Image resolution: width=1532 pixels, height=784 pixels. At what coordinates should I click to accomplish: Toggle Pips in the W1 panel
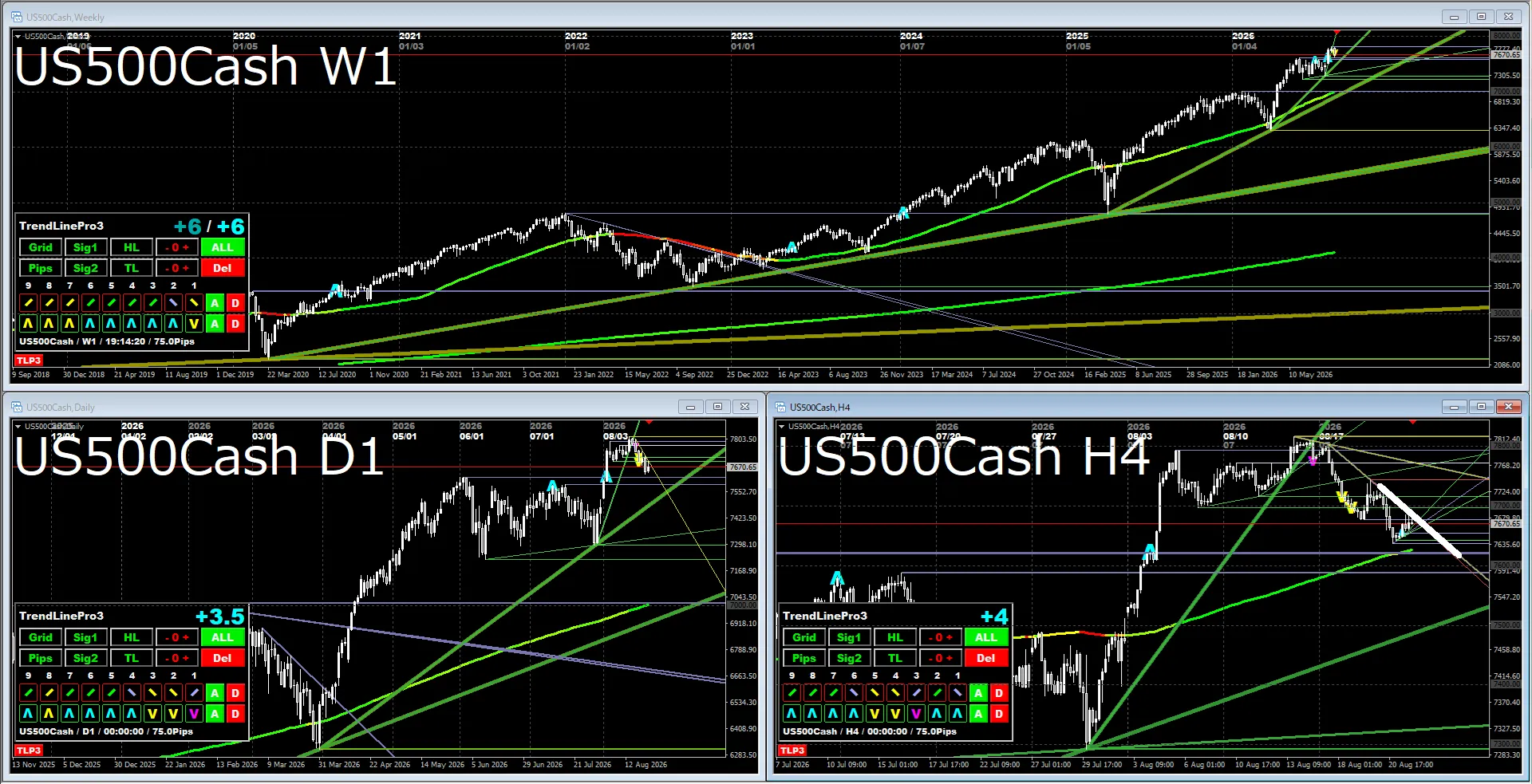coord(41,268)
